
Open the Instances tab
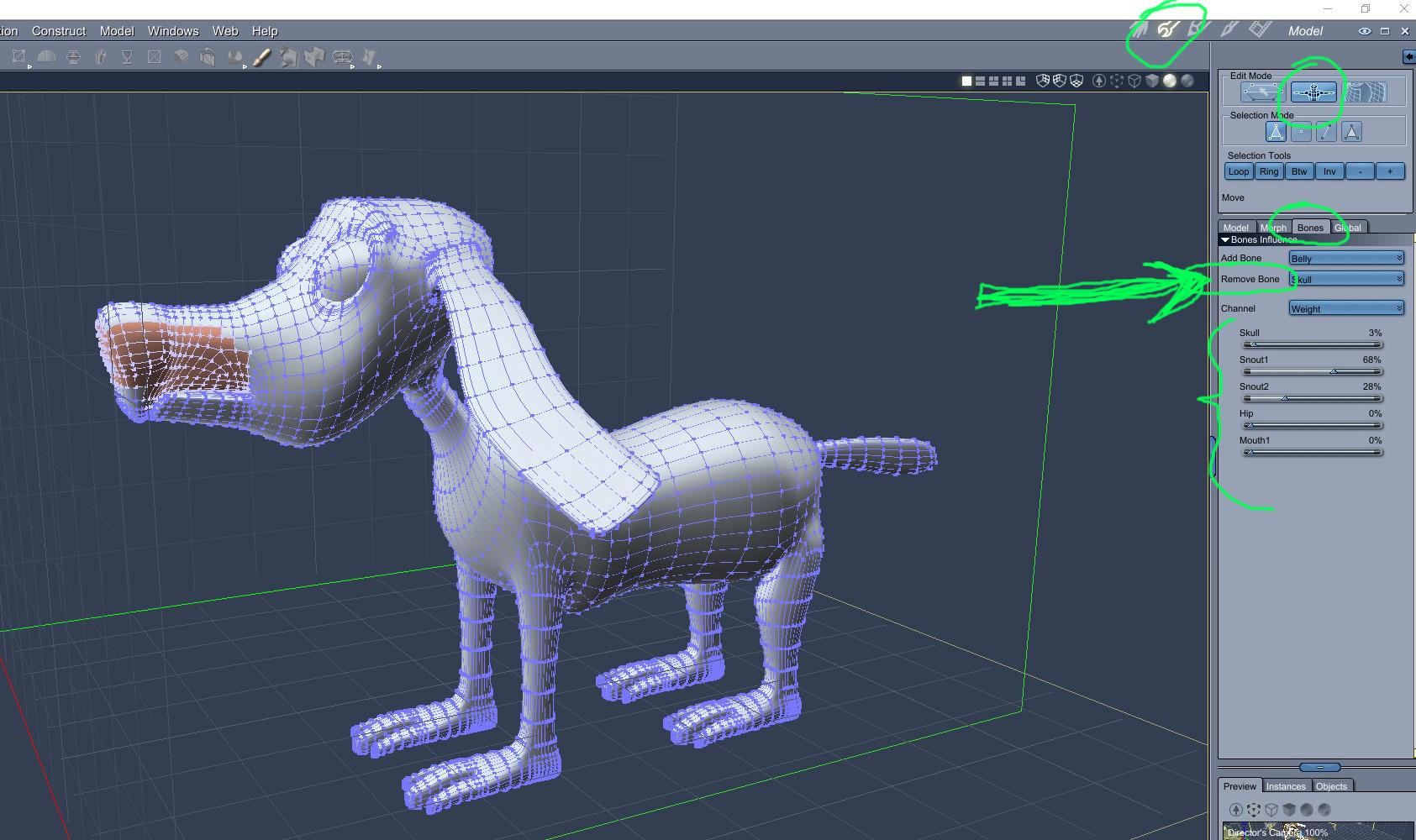(x=1286, y=786)
